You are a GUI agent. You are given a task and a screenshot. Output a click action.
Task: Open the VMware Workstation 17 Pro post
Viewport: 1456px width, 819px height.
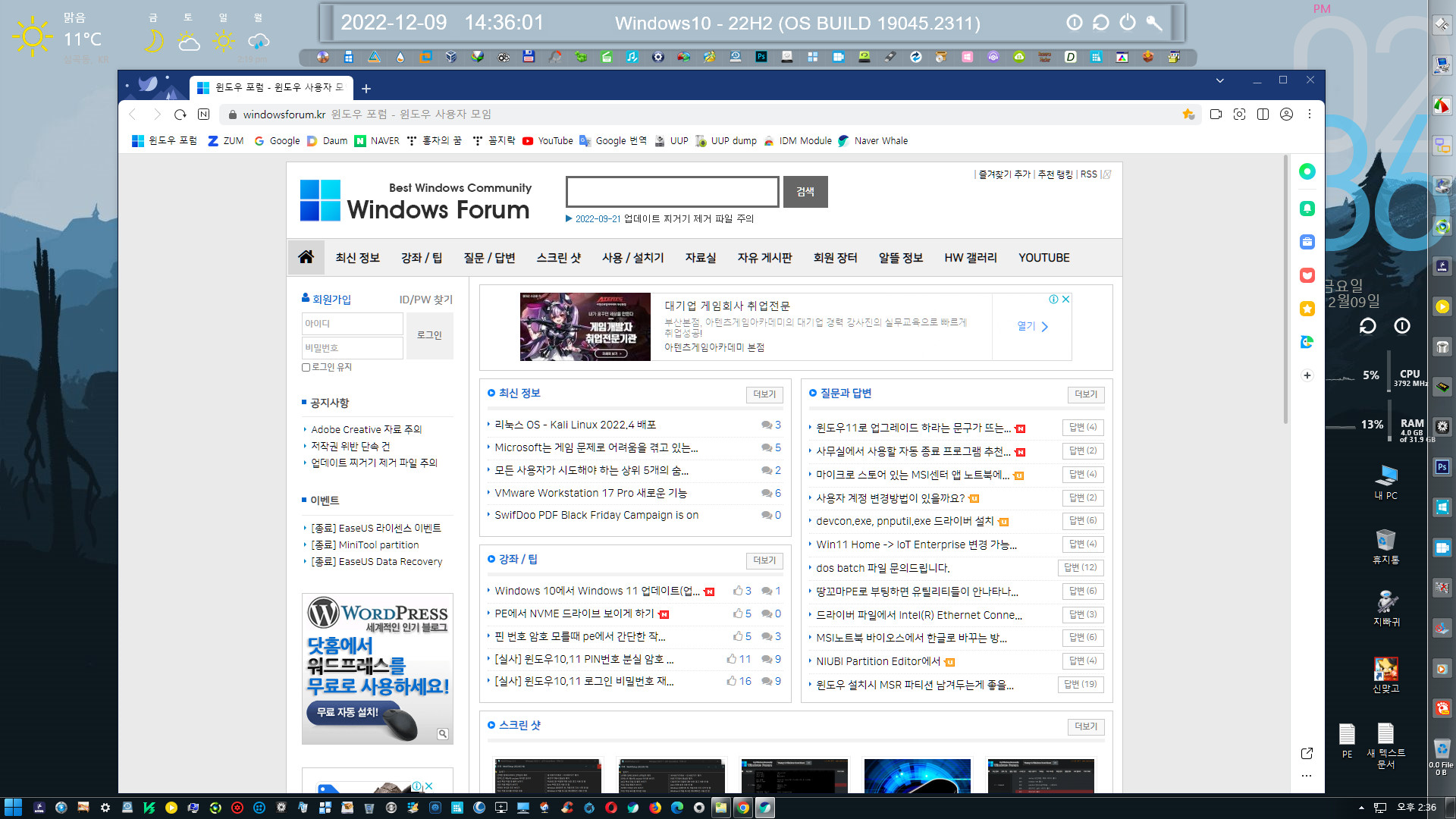coord(590,493)
